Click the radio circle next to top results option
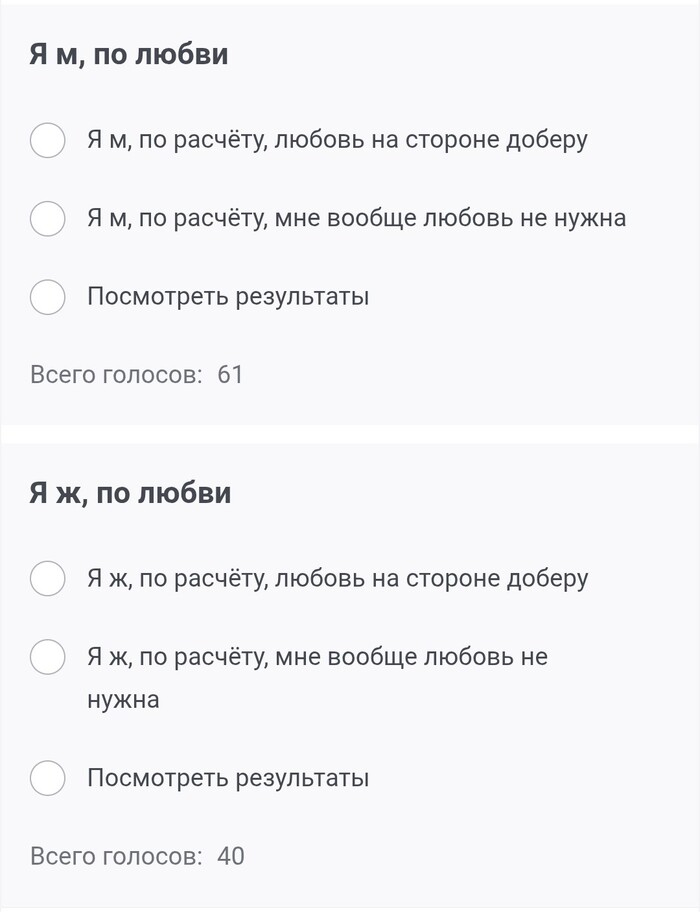 coord(47,296)
